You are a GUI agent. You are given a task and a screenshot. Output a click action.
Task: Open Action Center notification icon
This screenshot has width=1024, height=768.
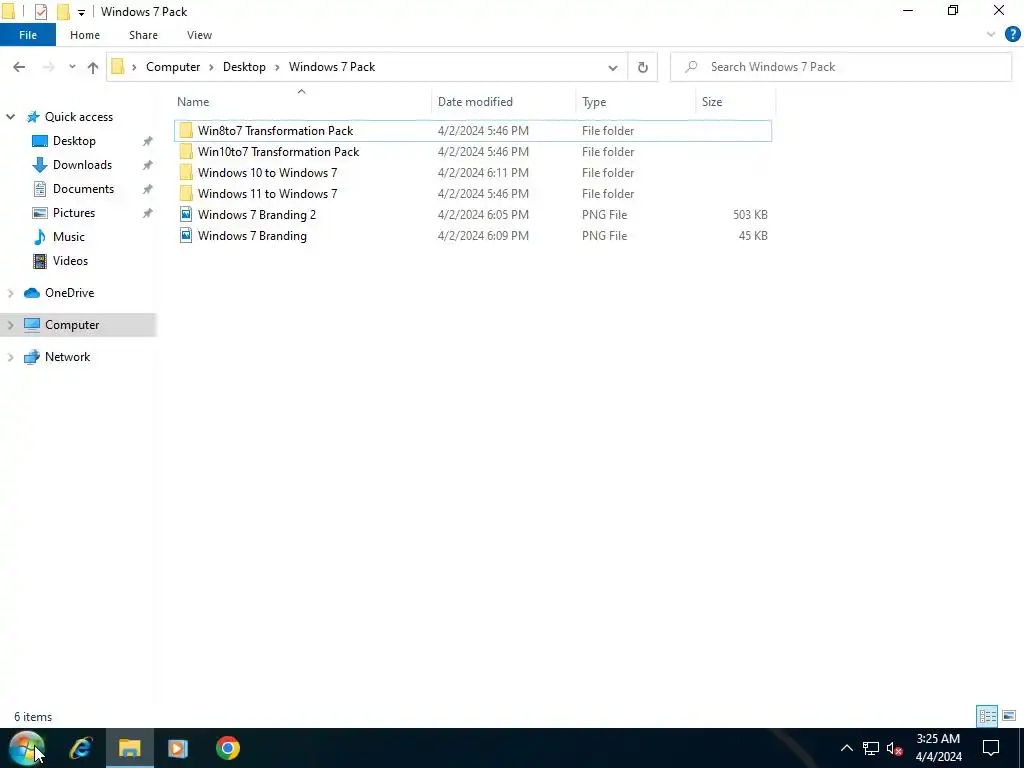coord(991,748)
